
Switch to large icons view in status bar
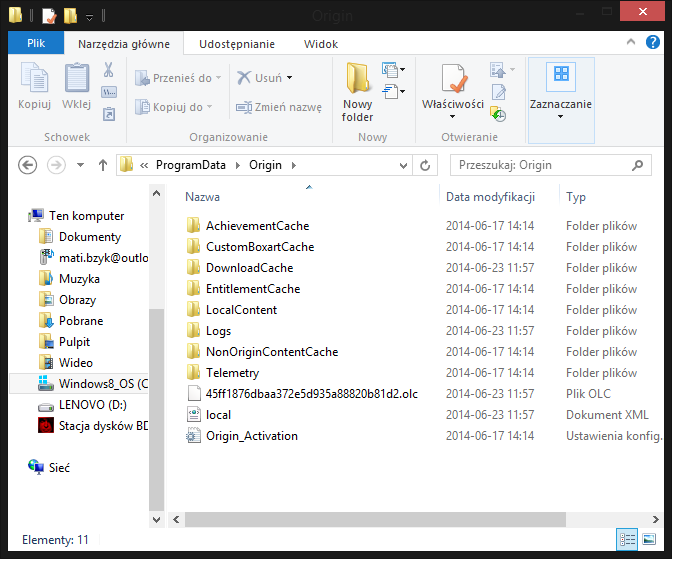point(649,539)
